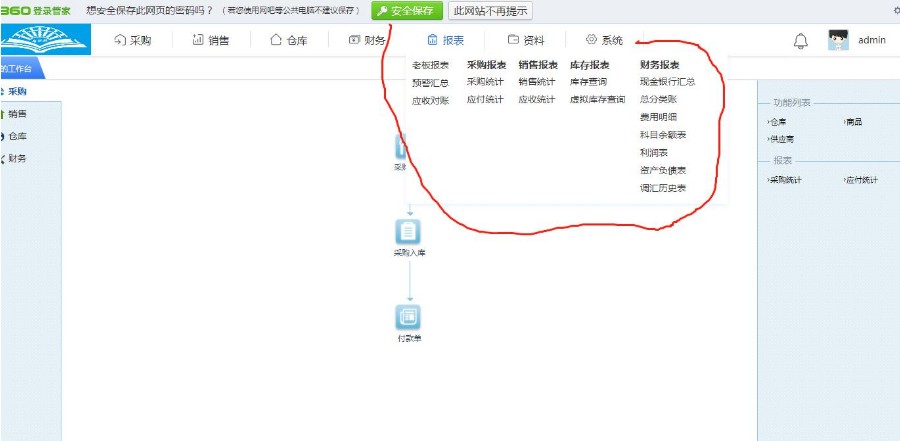The height and width of the screenshot is (441, 900).
Task: Open the 资料 top navigation menu
Action: pyautogui.click(x=526, y=41)
